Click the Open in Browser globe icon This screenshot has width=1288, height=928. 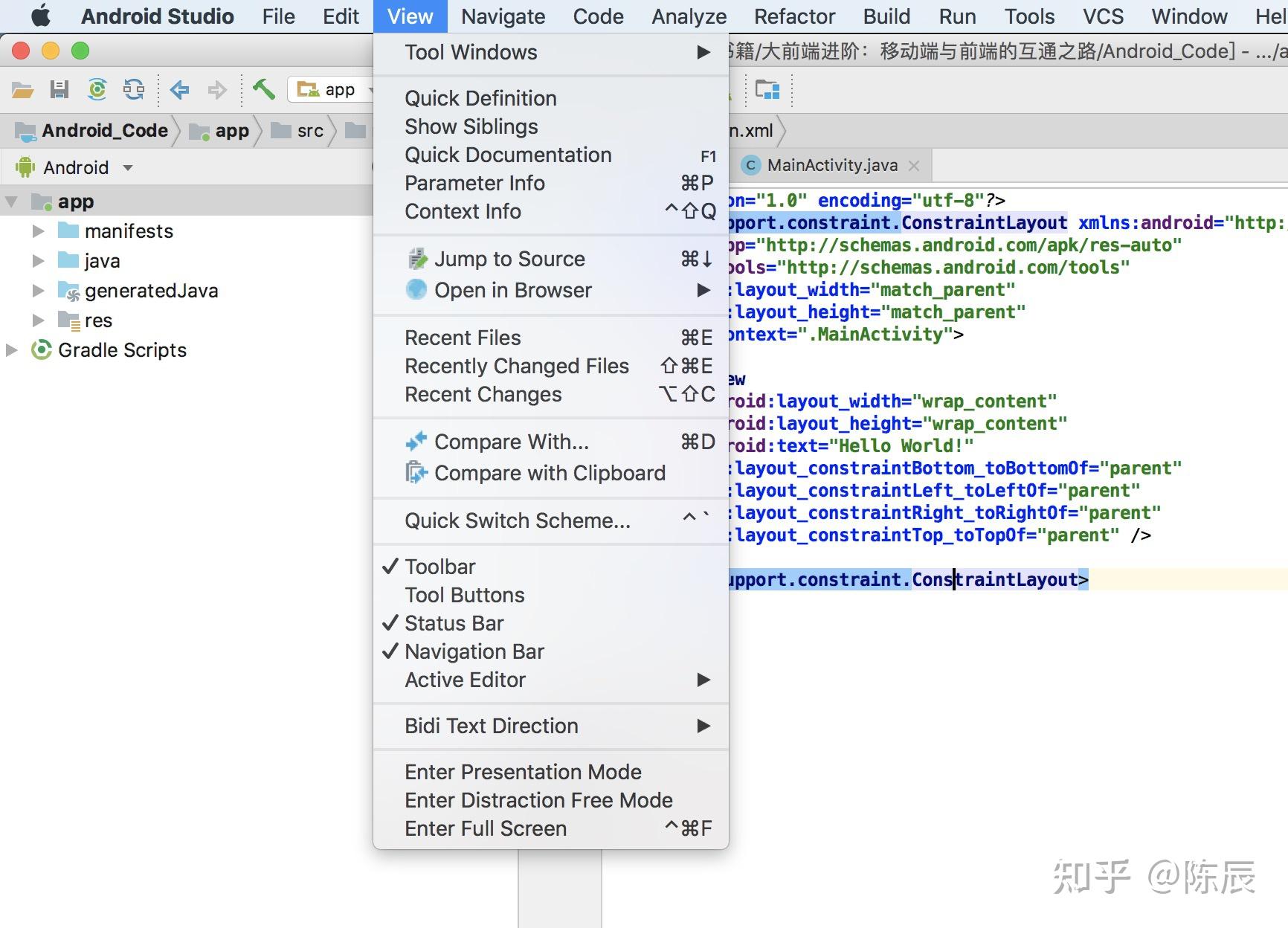click(416, 289)
